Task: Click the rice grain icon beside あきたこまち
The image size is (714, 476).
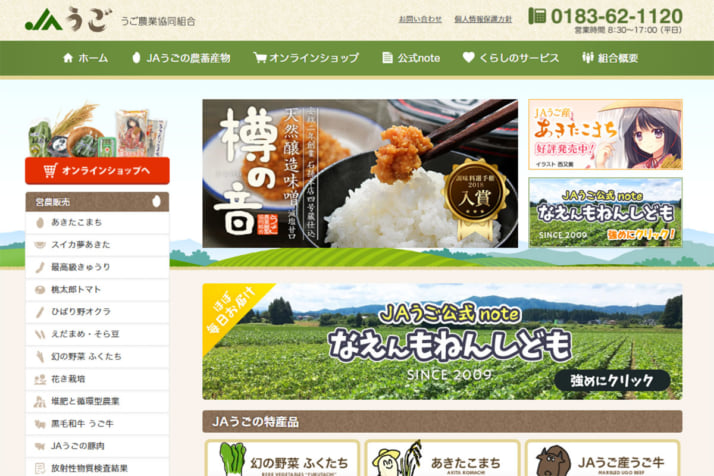Action: point(39,222)
